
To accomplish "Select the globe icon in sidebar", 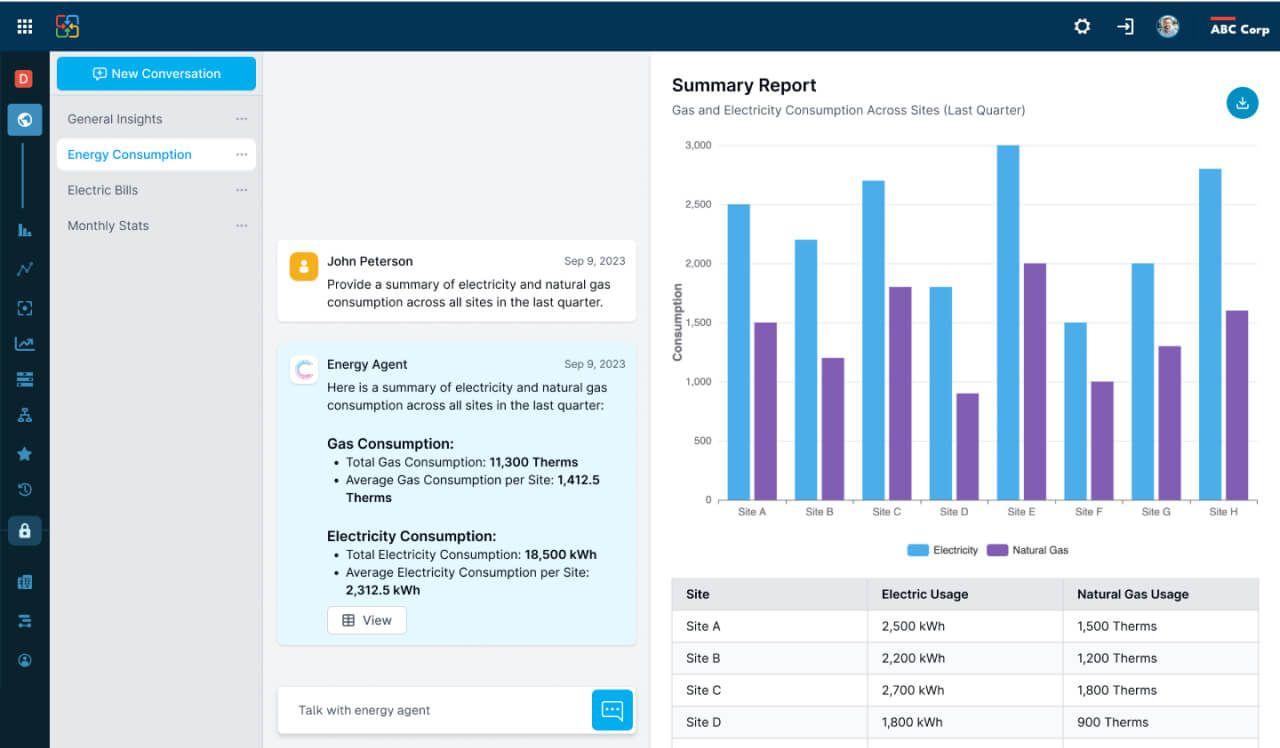I will (x=25, y=120).
